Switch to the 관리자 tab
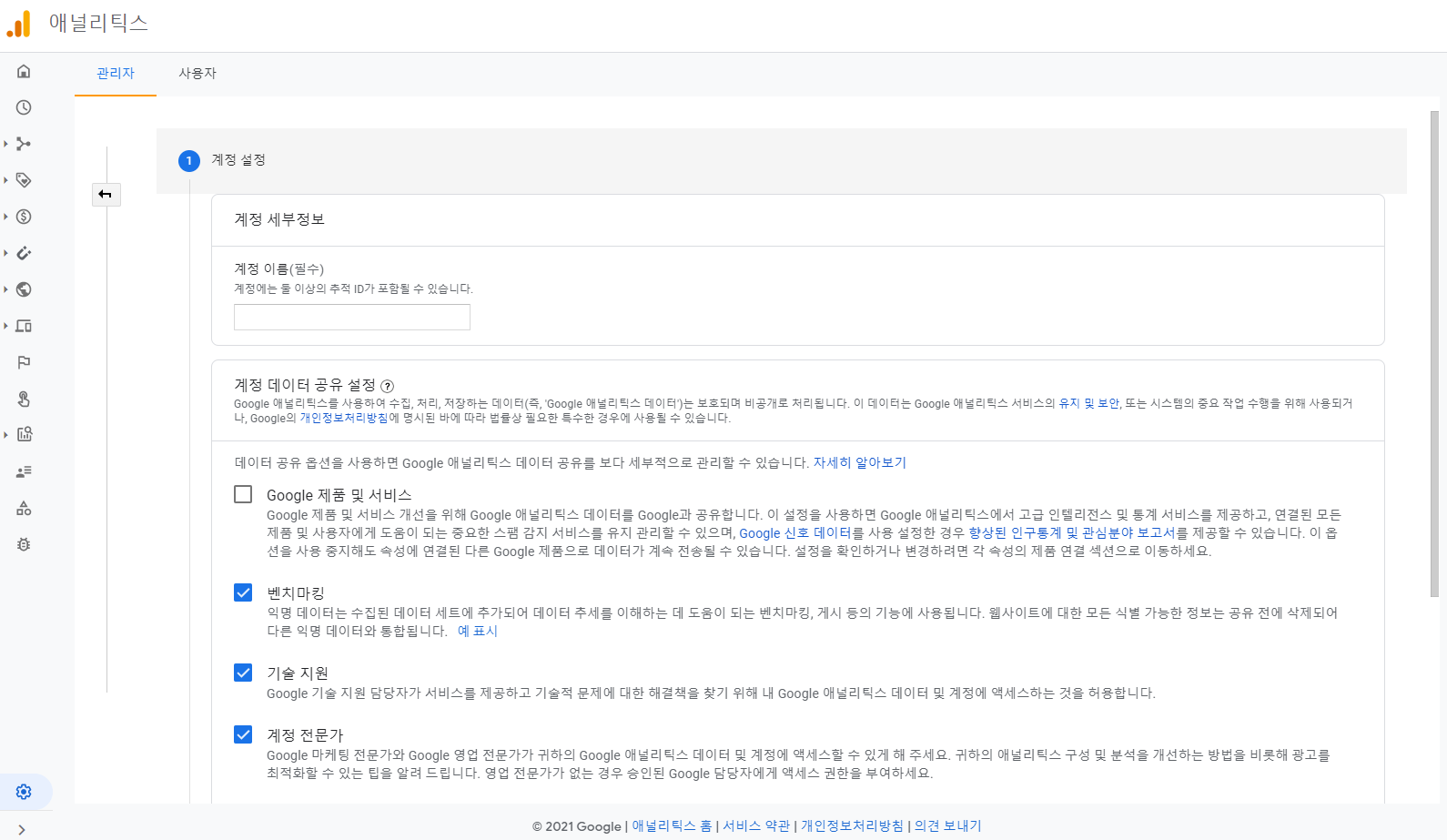 (x=116, y=73)
